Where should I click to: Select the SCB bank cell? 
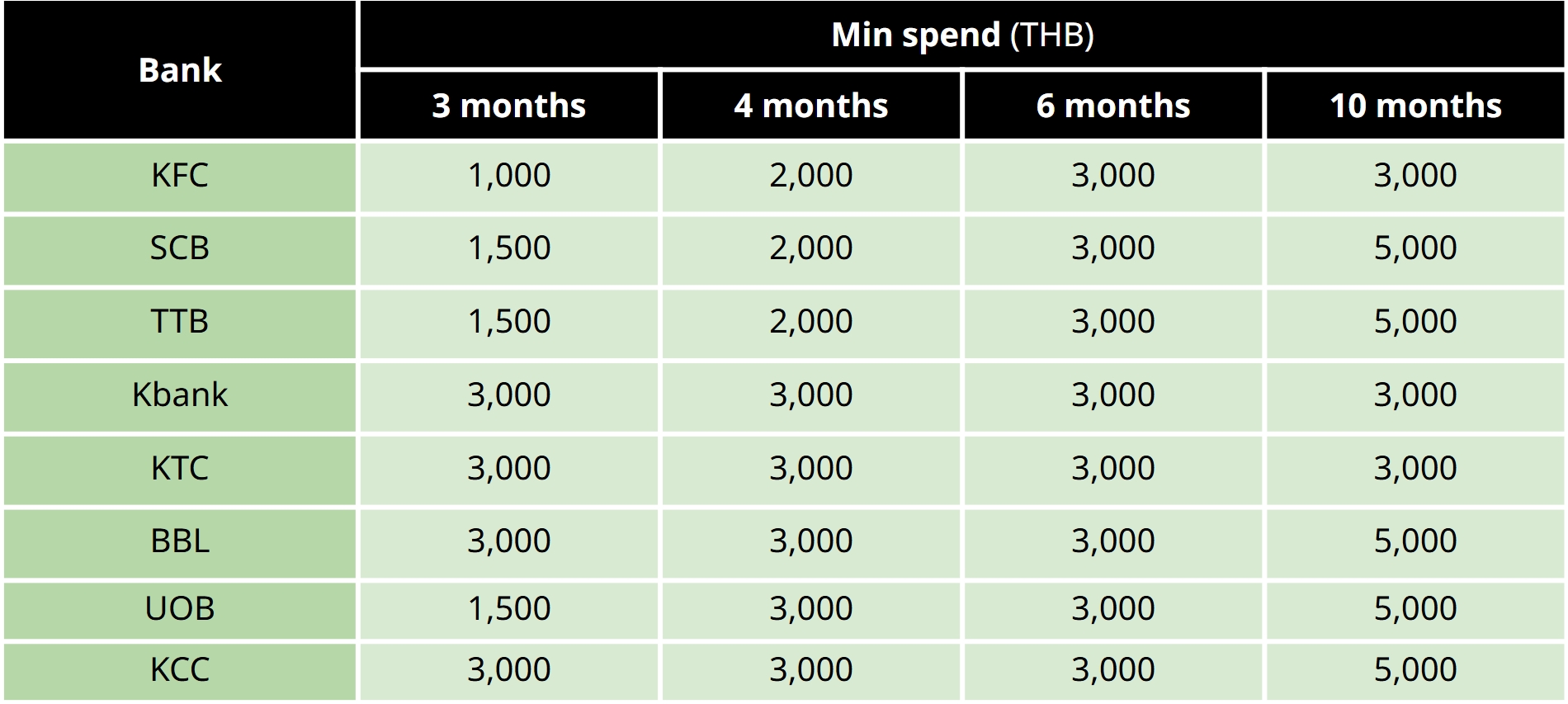(180, 248)
